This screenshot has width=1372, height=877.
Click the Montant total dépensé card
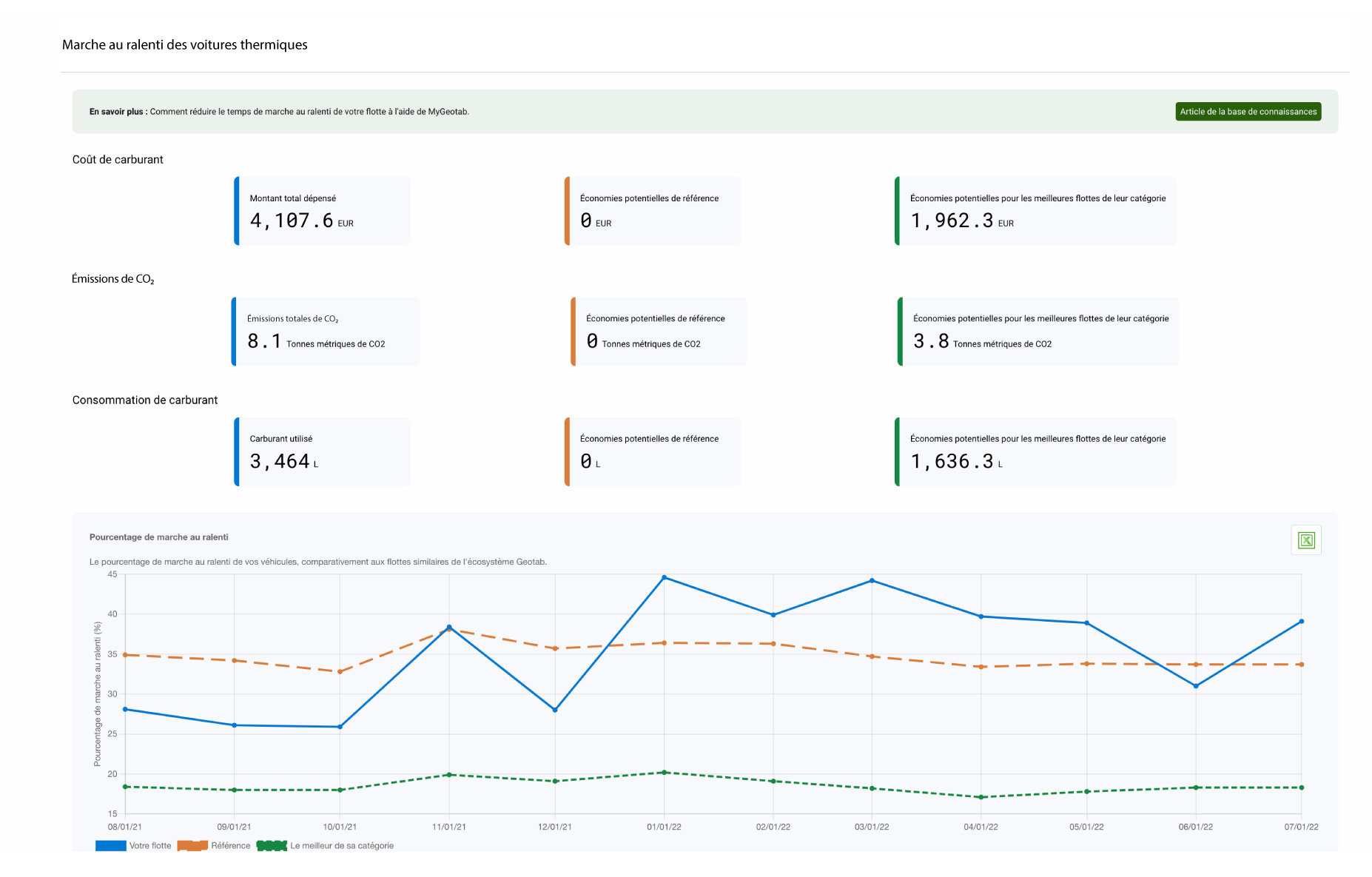[x=323, y=211]
